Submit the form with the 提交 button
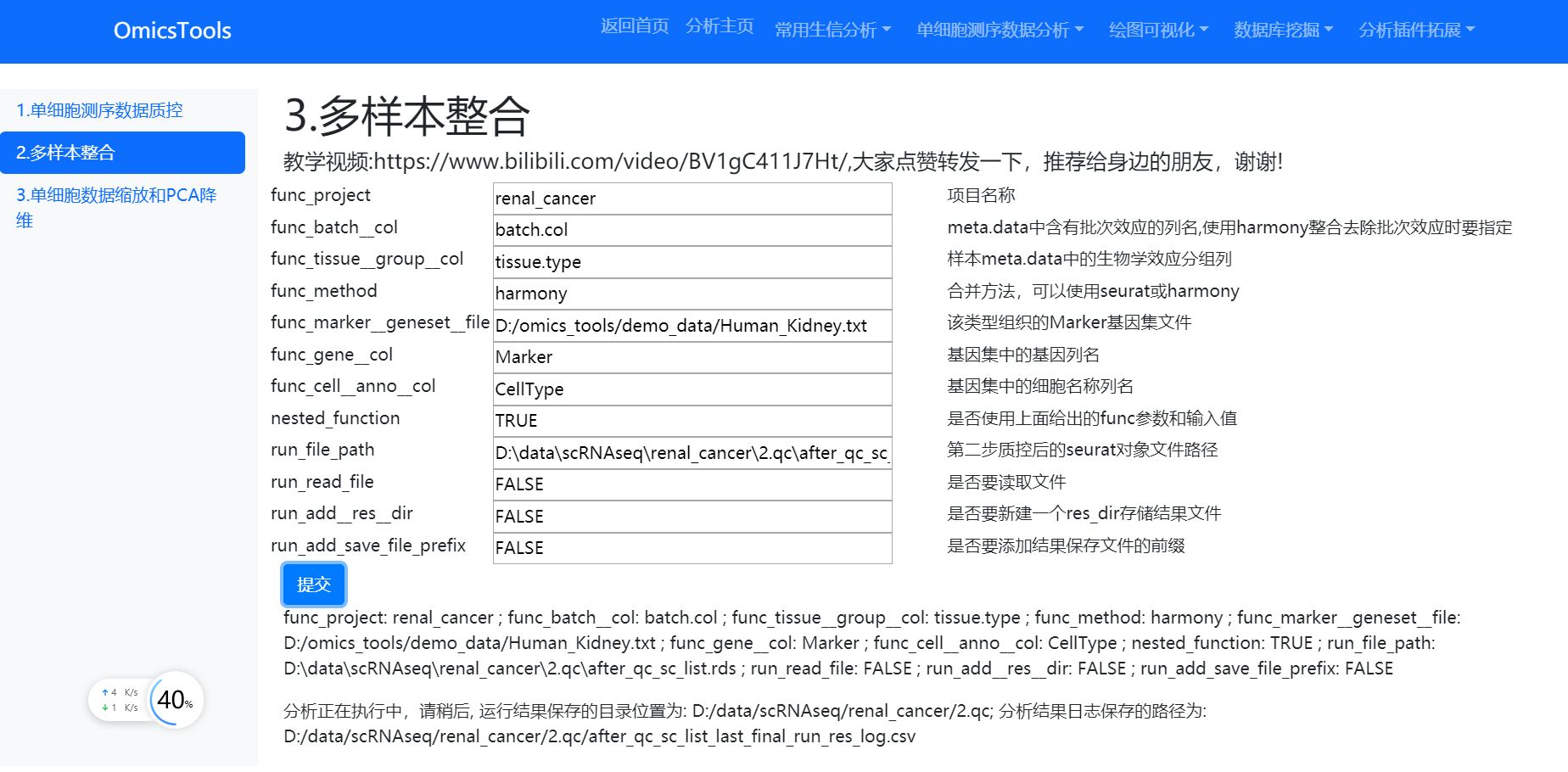Screen dimensions: 1568x772 tap(314, 585)
